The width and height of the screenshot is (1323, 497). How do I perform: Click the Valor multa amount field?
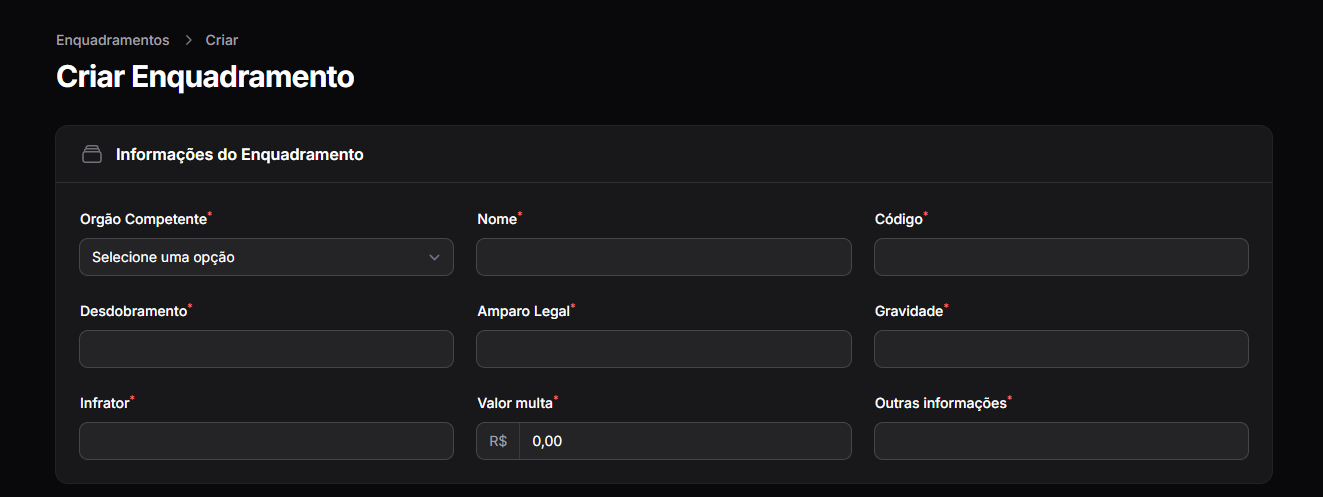685,441
